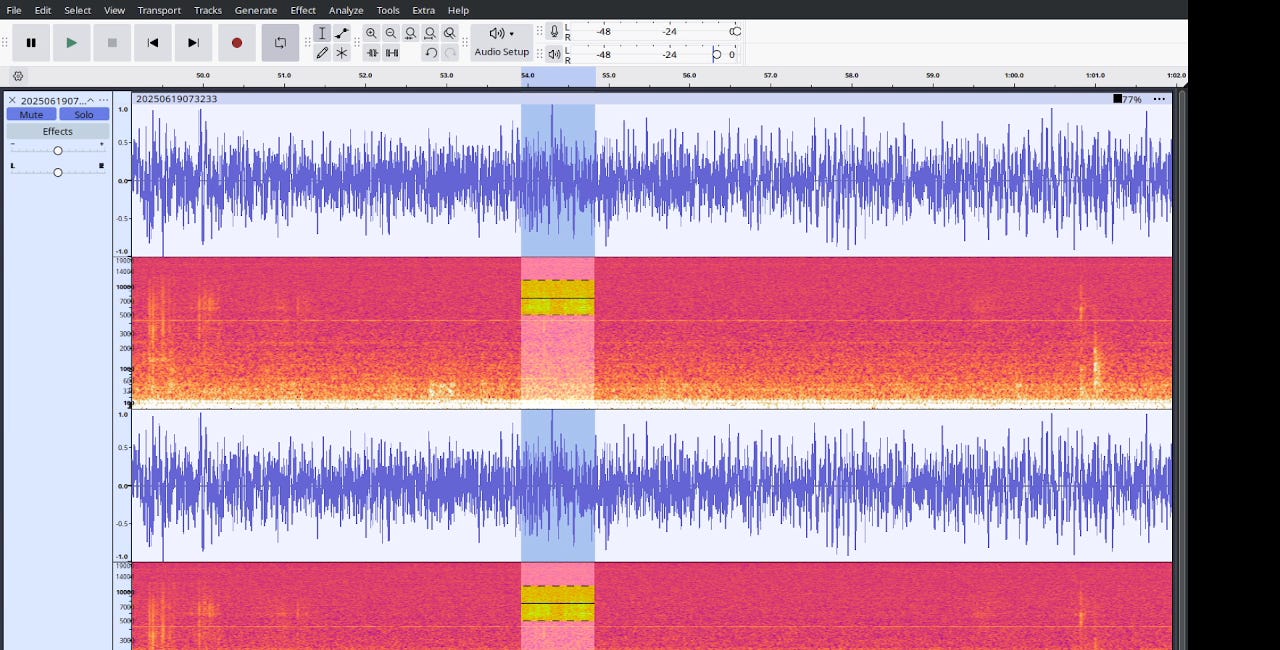Image resolution: width=1280 pixels, height=650 pixels.
Task: Open the Generate menu
Action: coord(256,10)
